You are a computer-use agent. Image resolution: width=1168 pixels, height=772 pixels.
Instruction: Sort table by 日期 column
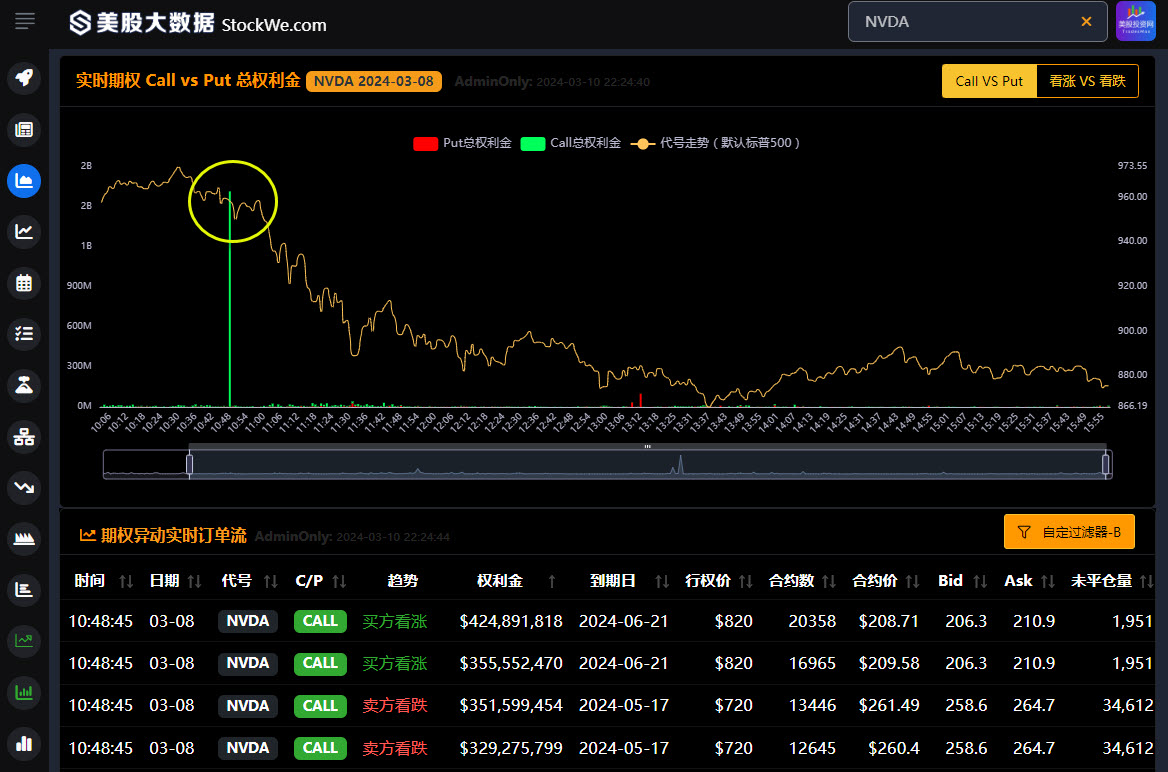coord(194,581)
